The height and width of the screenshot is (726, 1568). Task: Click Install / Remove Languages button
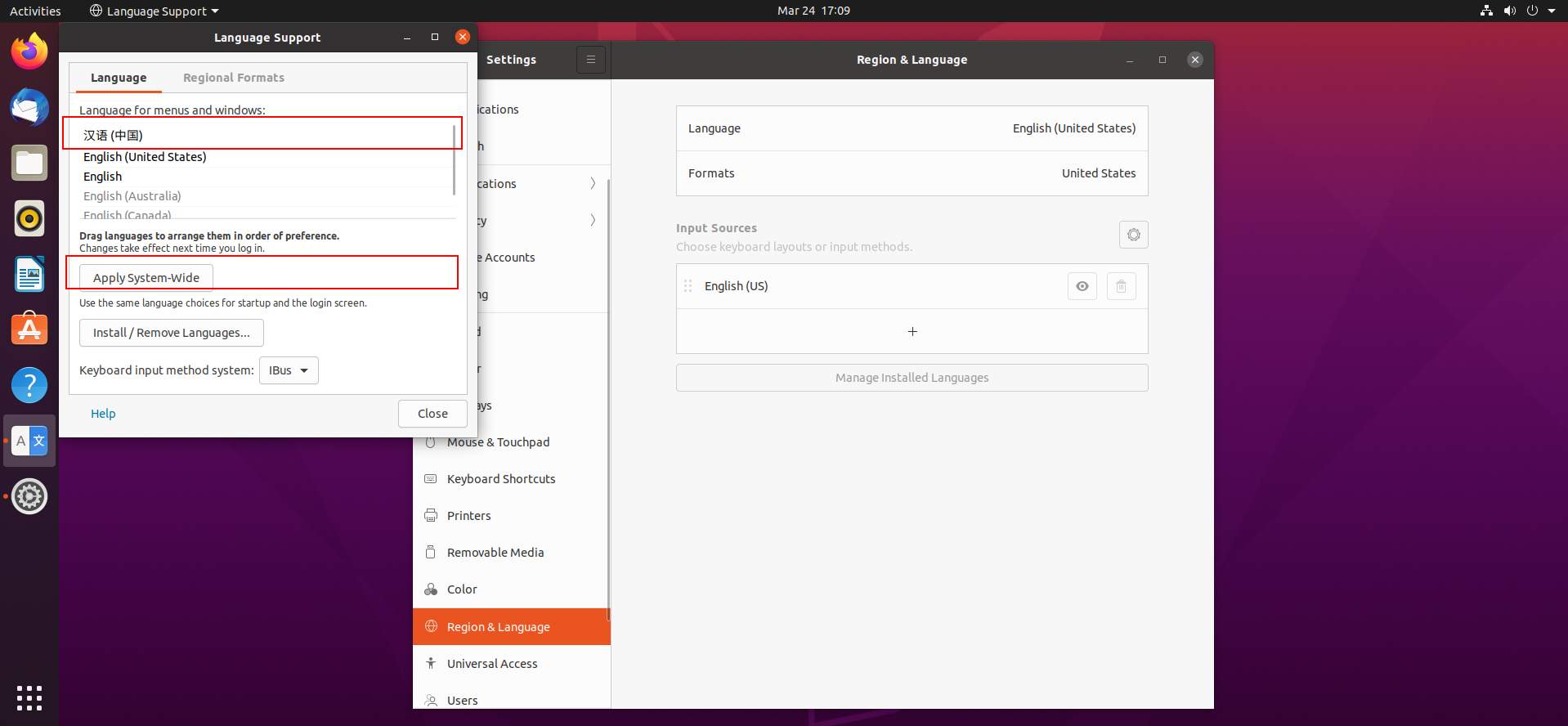tap(172, 333)
